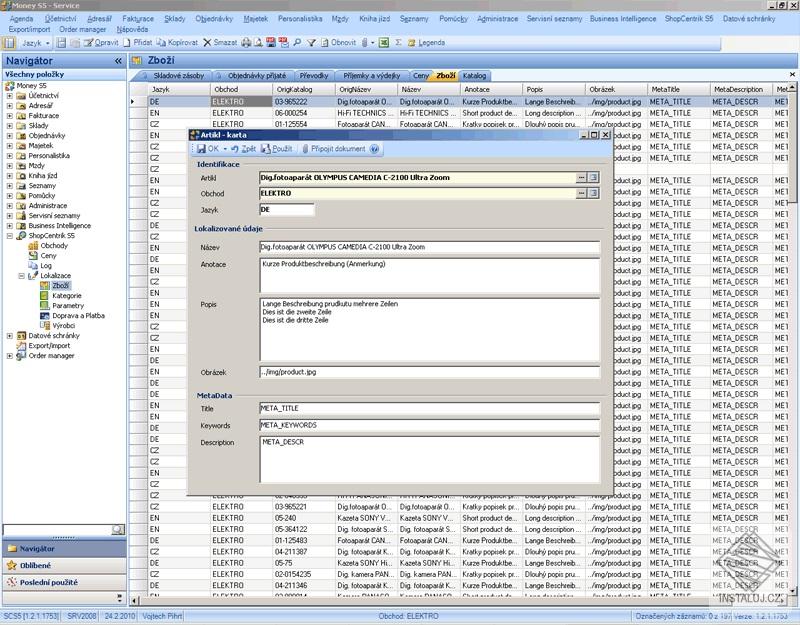Click the Kopírovat toolbar button

tap(177, 43)
